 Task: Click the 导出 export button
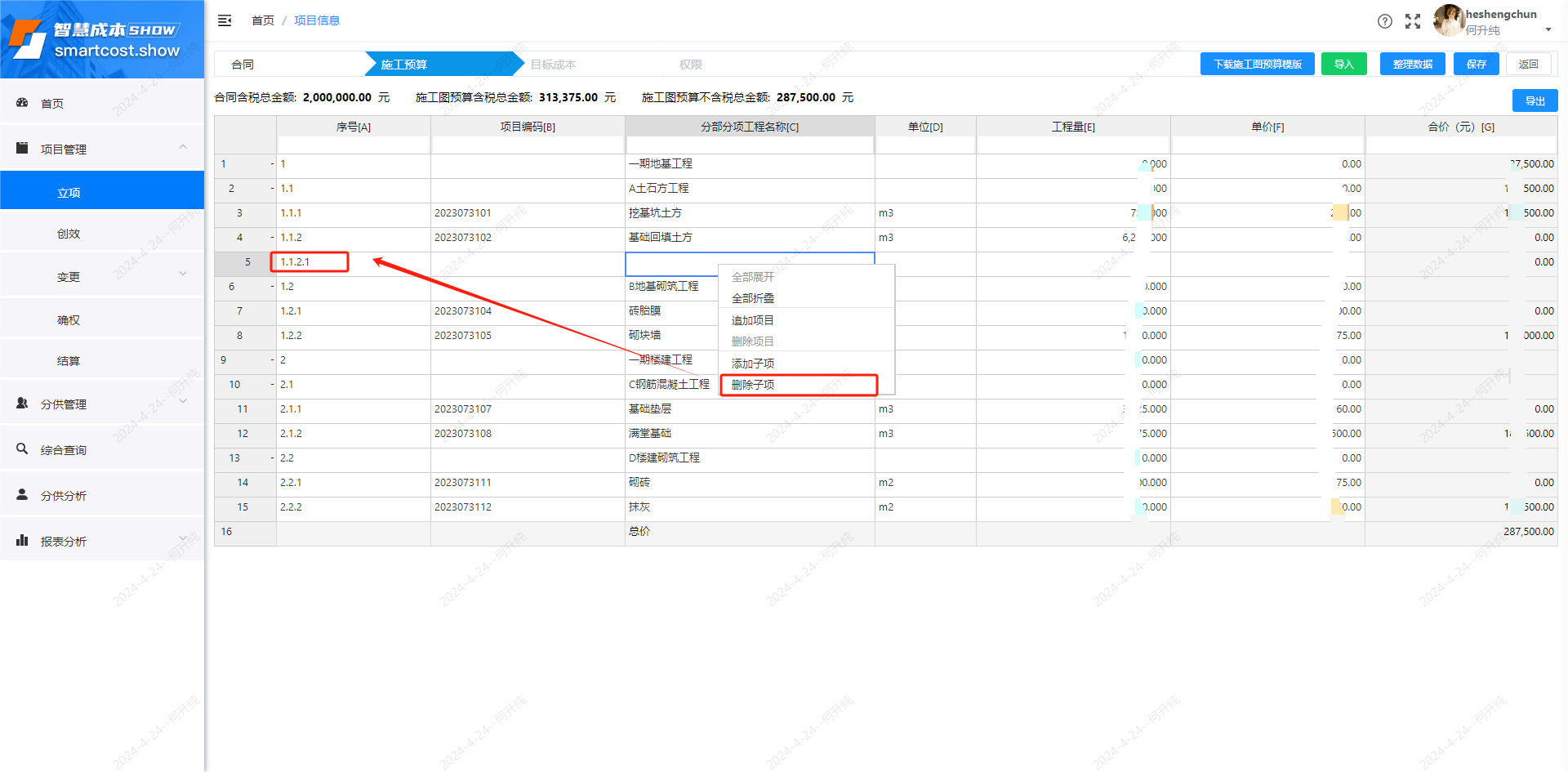tap(1535, 101)
